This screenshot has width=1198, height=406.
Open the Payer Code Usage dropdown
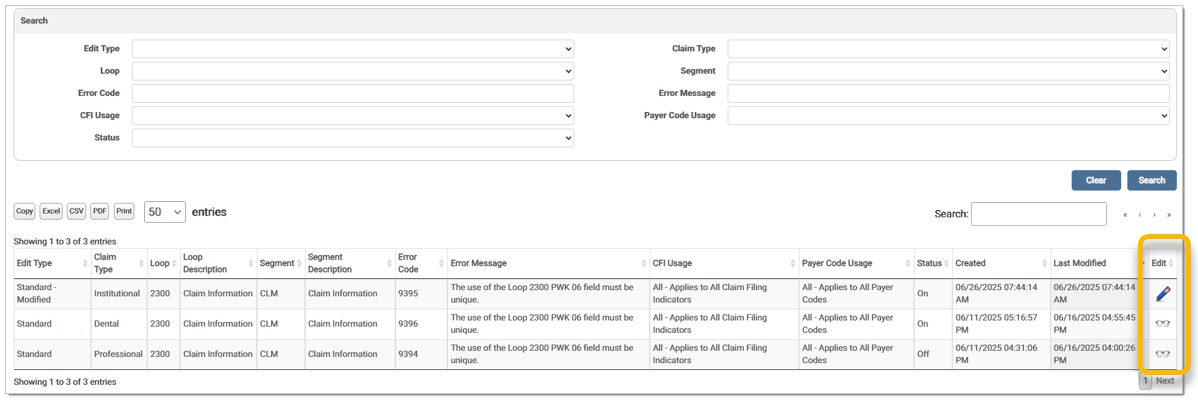click(947, 116)
